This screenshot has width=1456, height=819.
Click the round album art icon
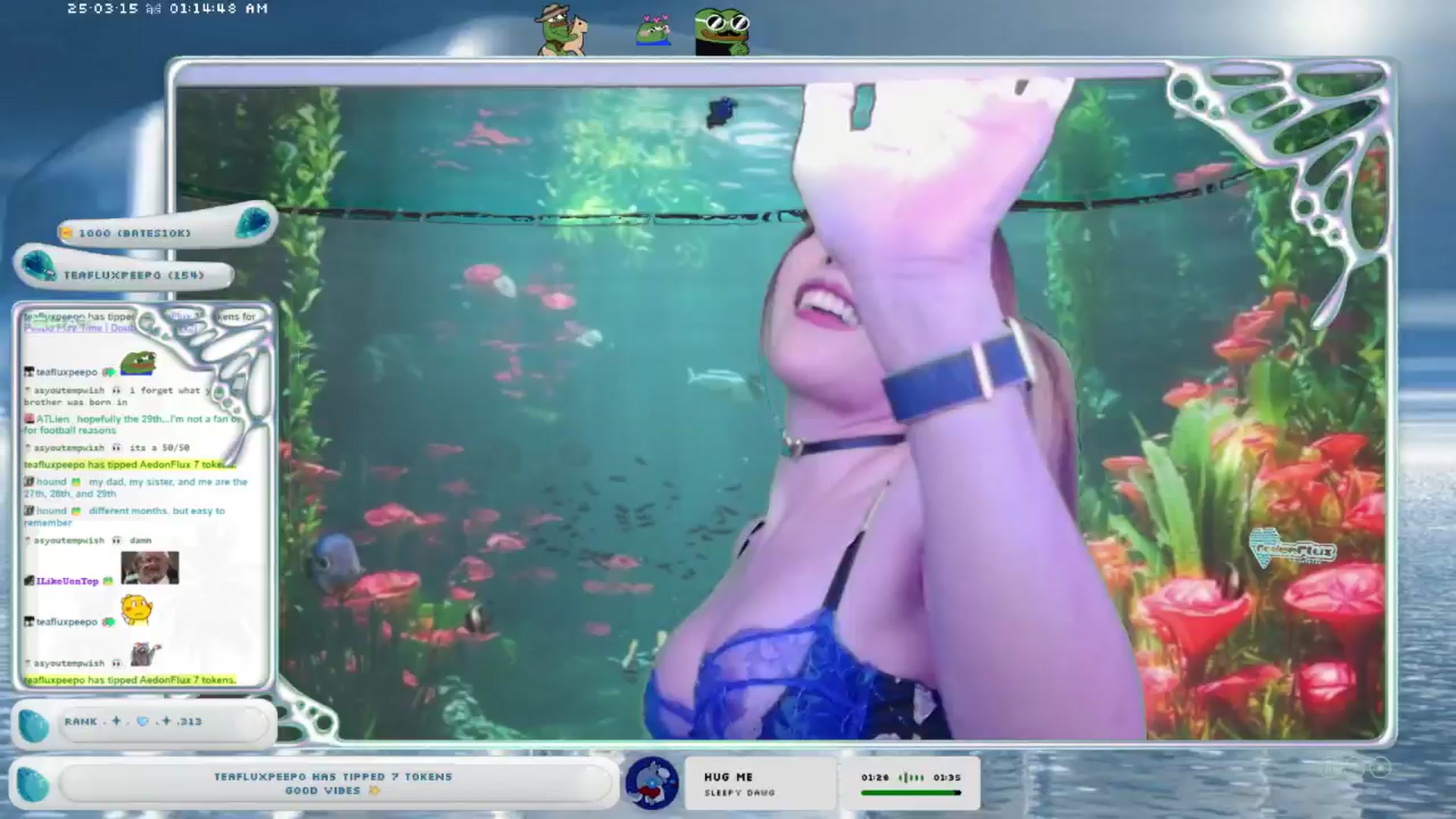point(651,783)
